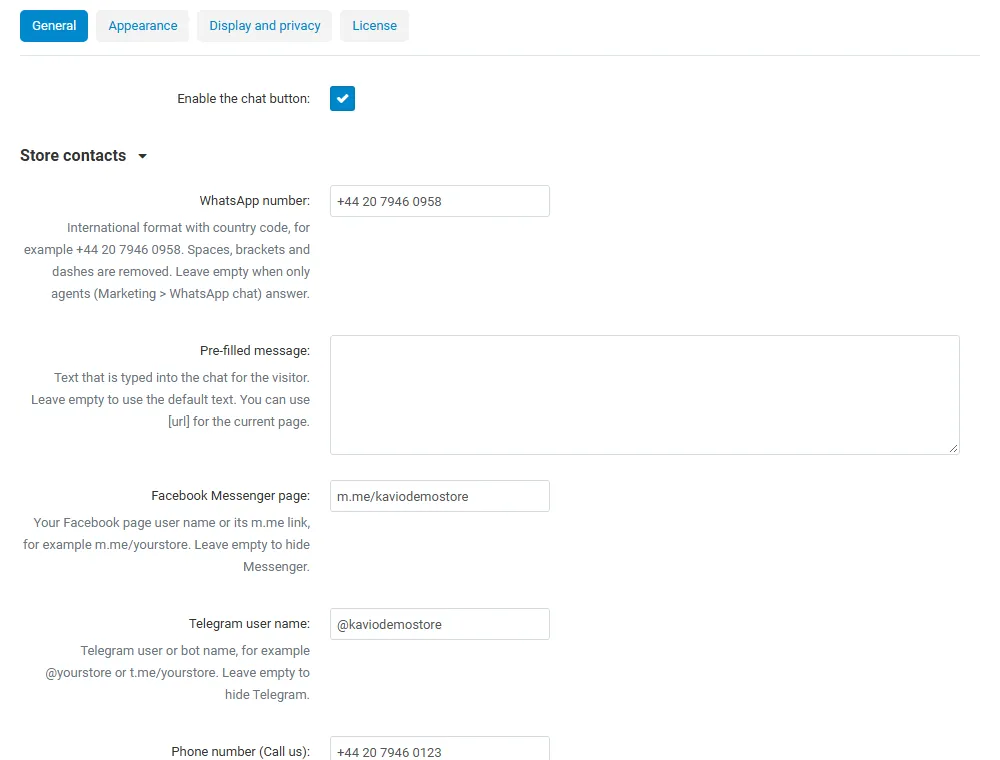Toggle the Enable the chat button checkbox
Screen dimensions: 1000x760
tap(342, 99)
